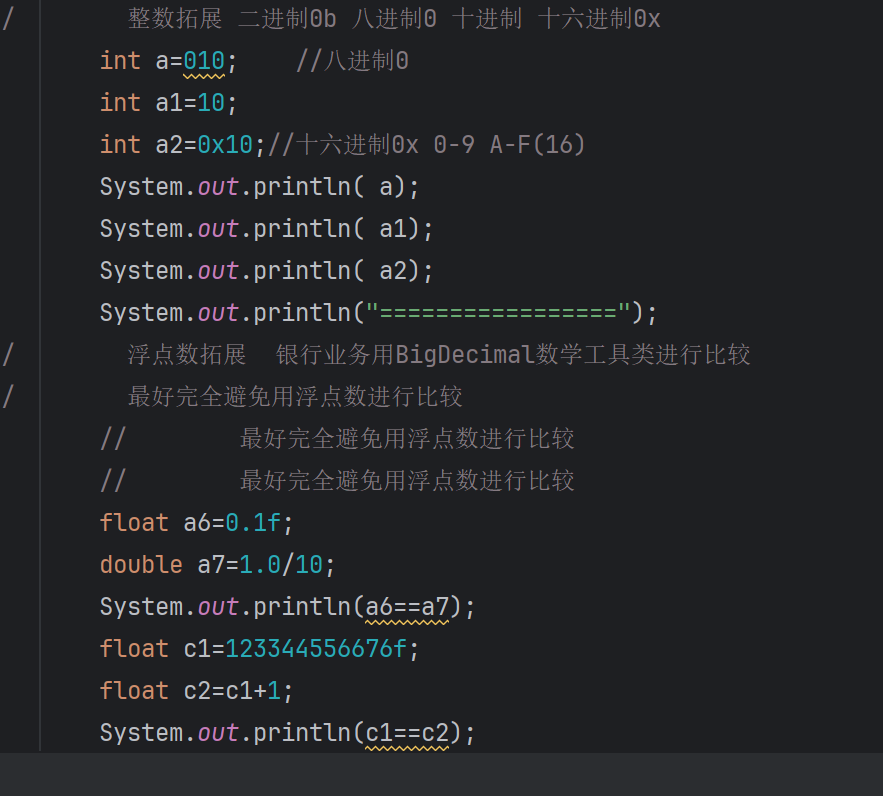Click the hexadecimal literal 0x10
Screen dimensions: 883x796
[225, 145]
